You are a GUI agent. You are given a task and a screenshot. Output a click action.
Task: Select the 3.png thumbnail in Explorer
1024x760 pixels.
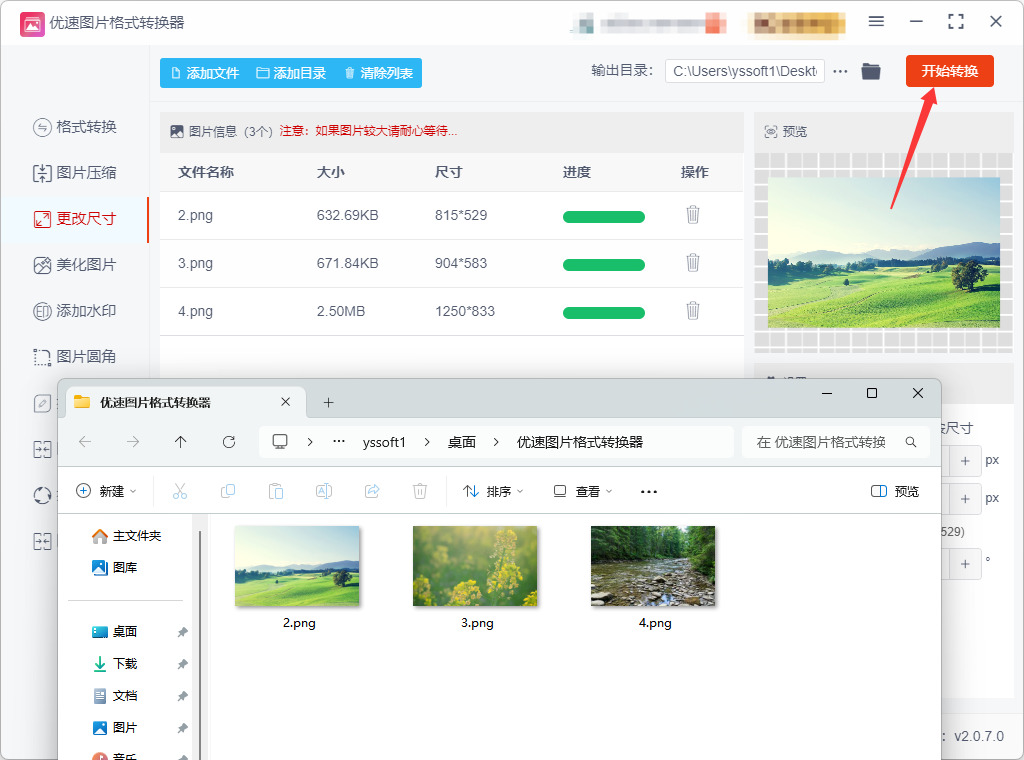tap(475, 566)
